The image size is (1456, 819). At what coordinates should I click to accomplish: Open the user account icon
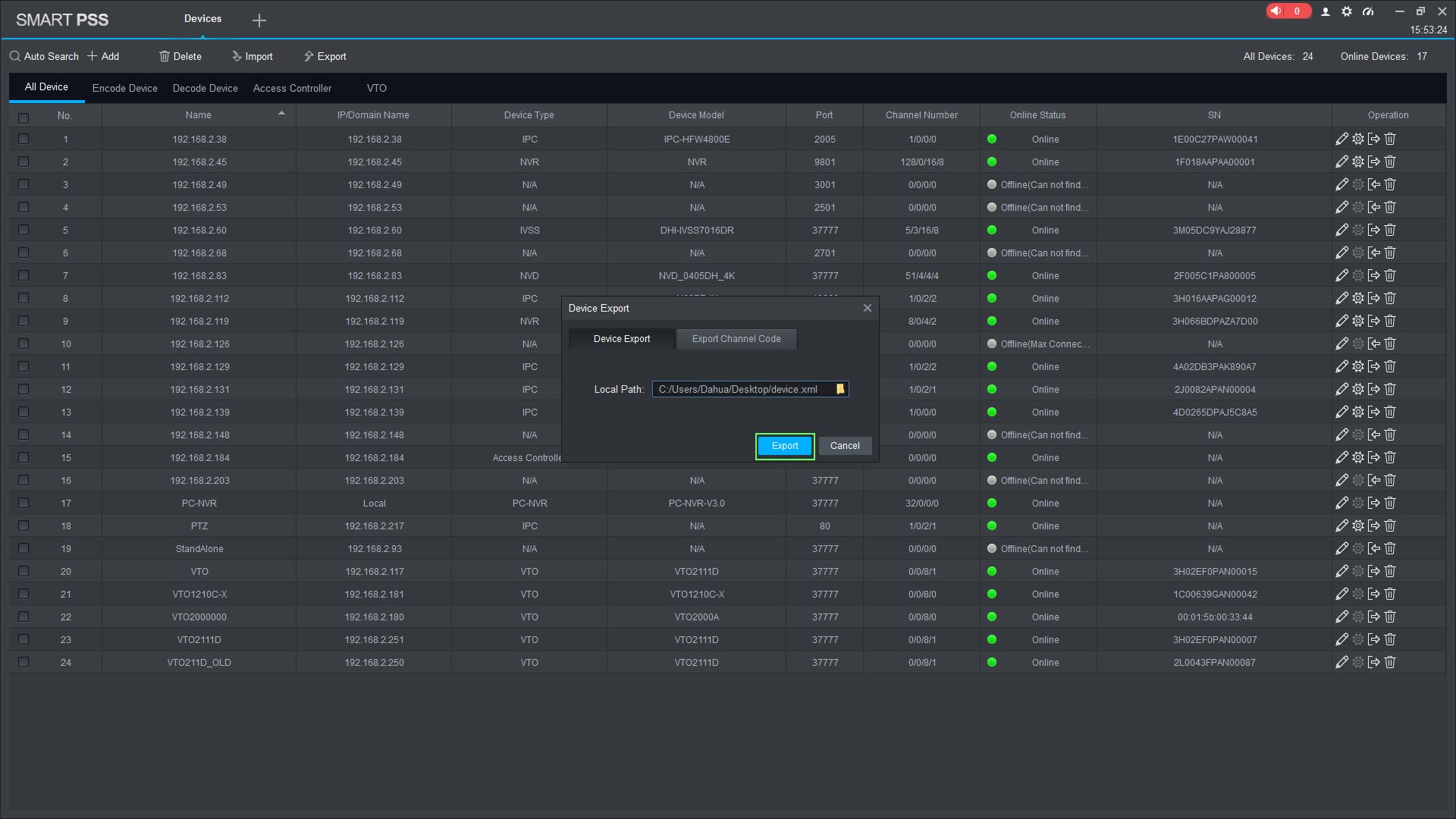[x=1326, y=12]
